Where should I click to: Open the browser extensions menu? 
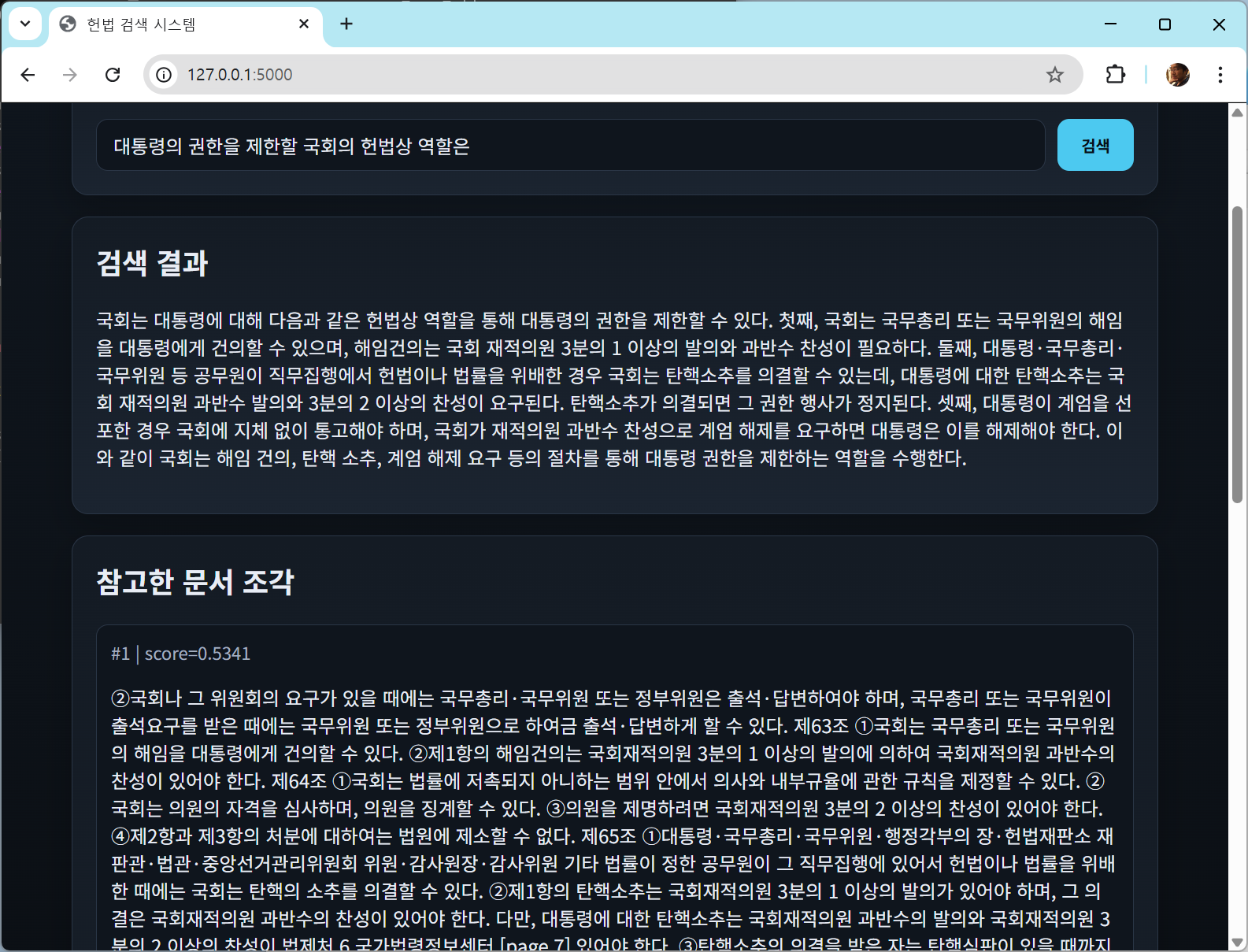pos(1116,75)
